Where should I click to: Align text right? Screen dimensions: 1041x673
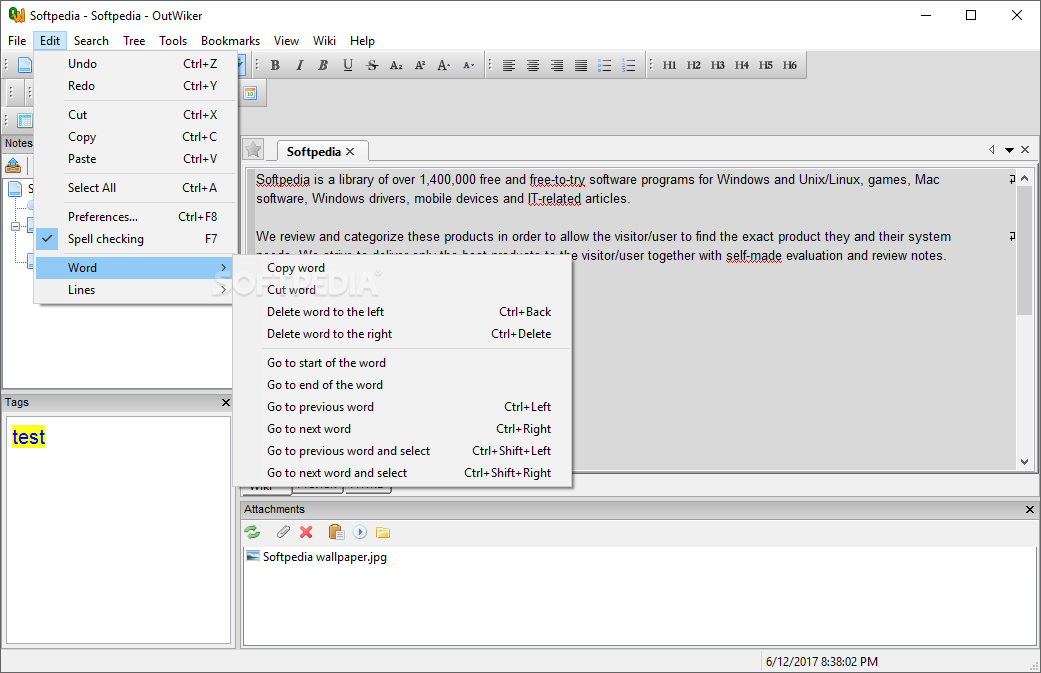pos(556,65)
